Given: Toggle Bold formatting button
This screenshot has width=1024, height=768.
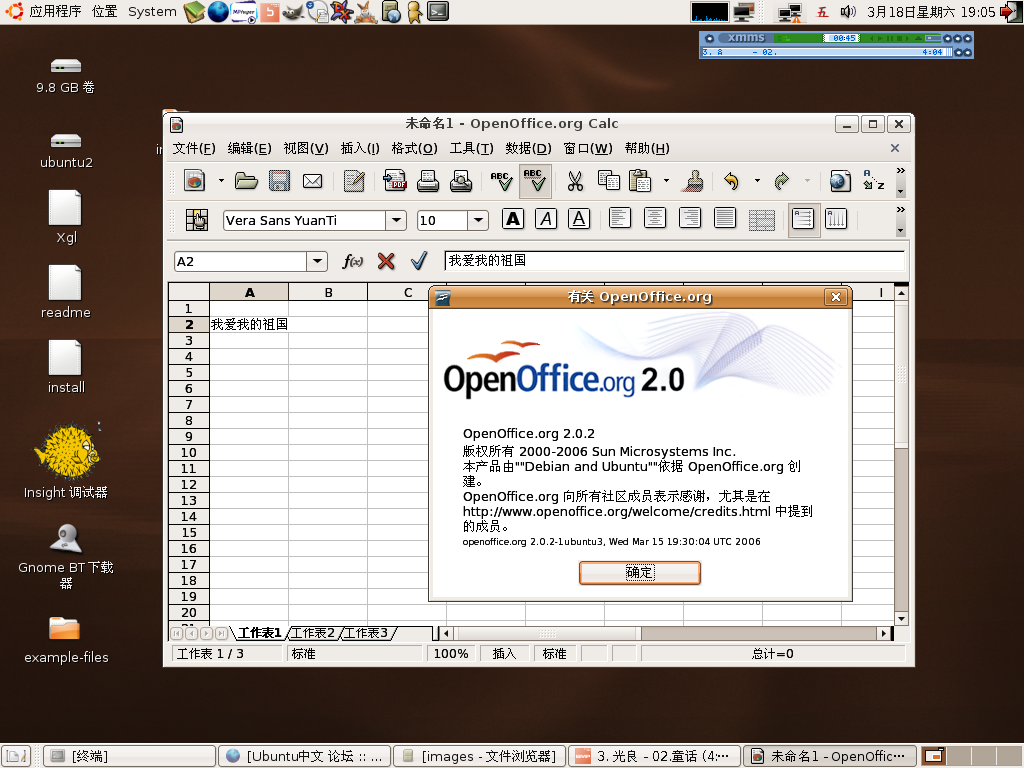Looking at the screenshot, I should click(513, 219).
